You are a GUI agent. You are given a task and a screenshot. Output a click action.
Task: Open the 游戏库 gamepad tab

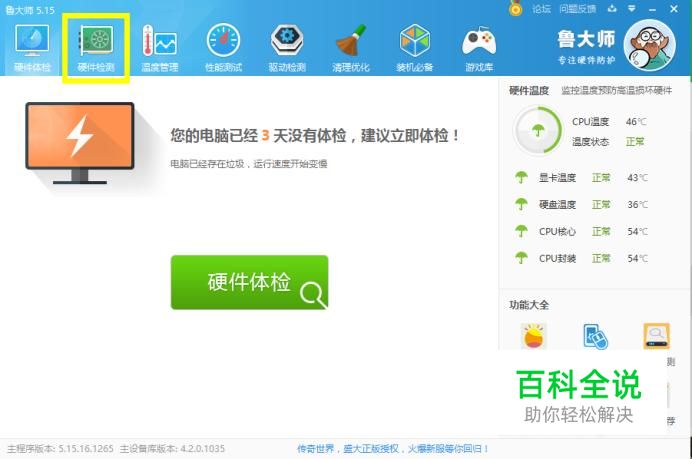[479, 48]
